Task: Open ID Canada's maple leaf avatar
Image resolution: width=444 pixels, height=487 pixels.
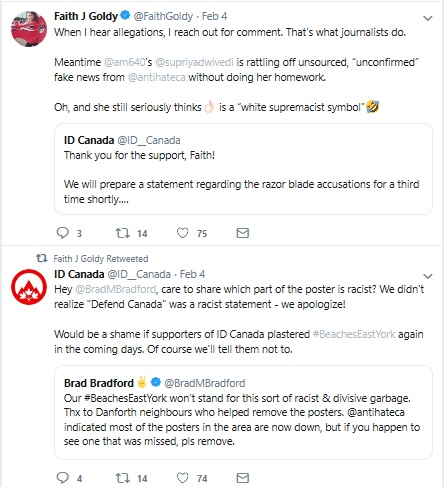Action: coord(29,287)
